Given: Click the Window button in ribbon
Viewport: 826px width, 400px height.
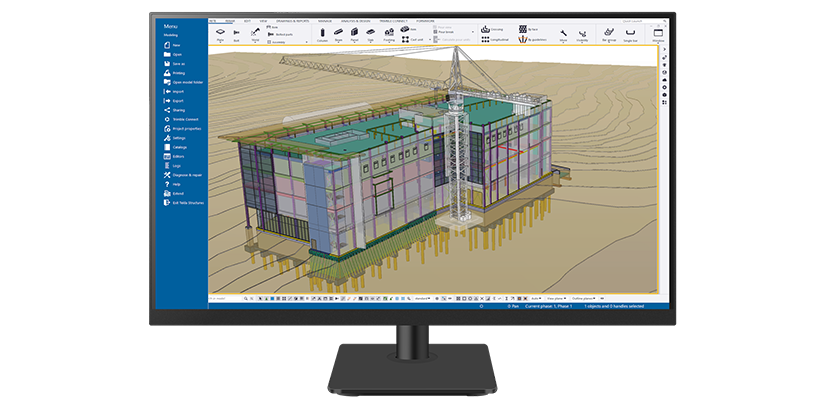Looking at the screenshot, I should coord(658,34).
